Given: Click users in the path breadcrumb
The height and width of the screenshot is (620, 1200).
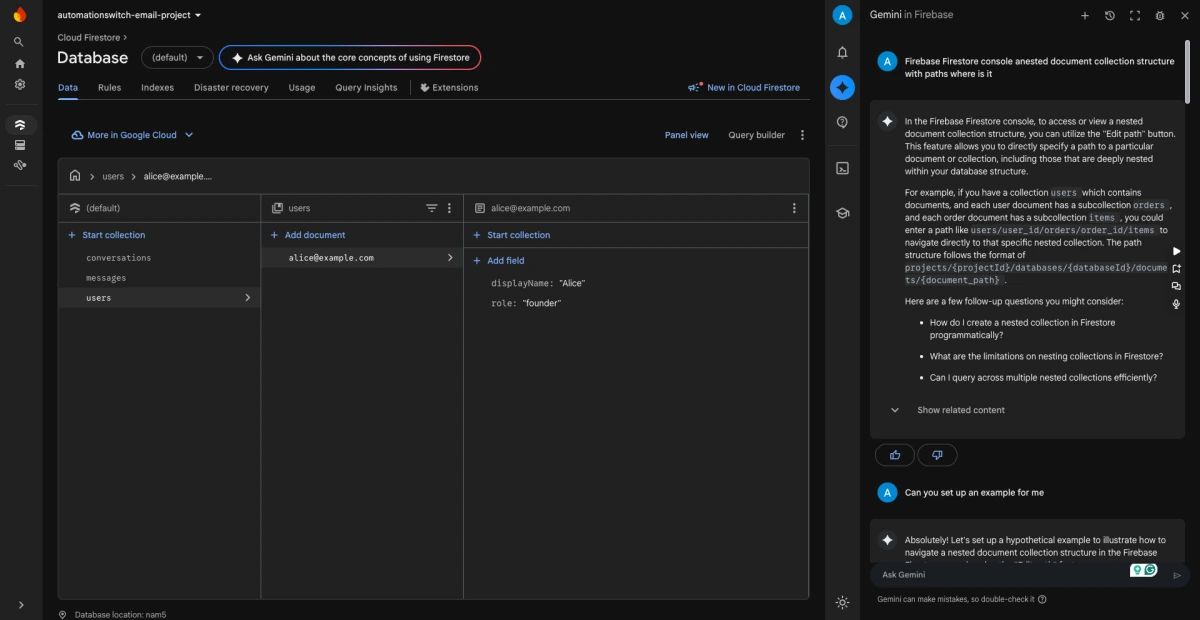Looking at the screenshot, I should (113, 176).
